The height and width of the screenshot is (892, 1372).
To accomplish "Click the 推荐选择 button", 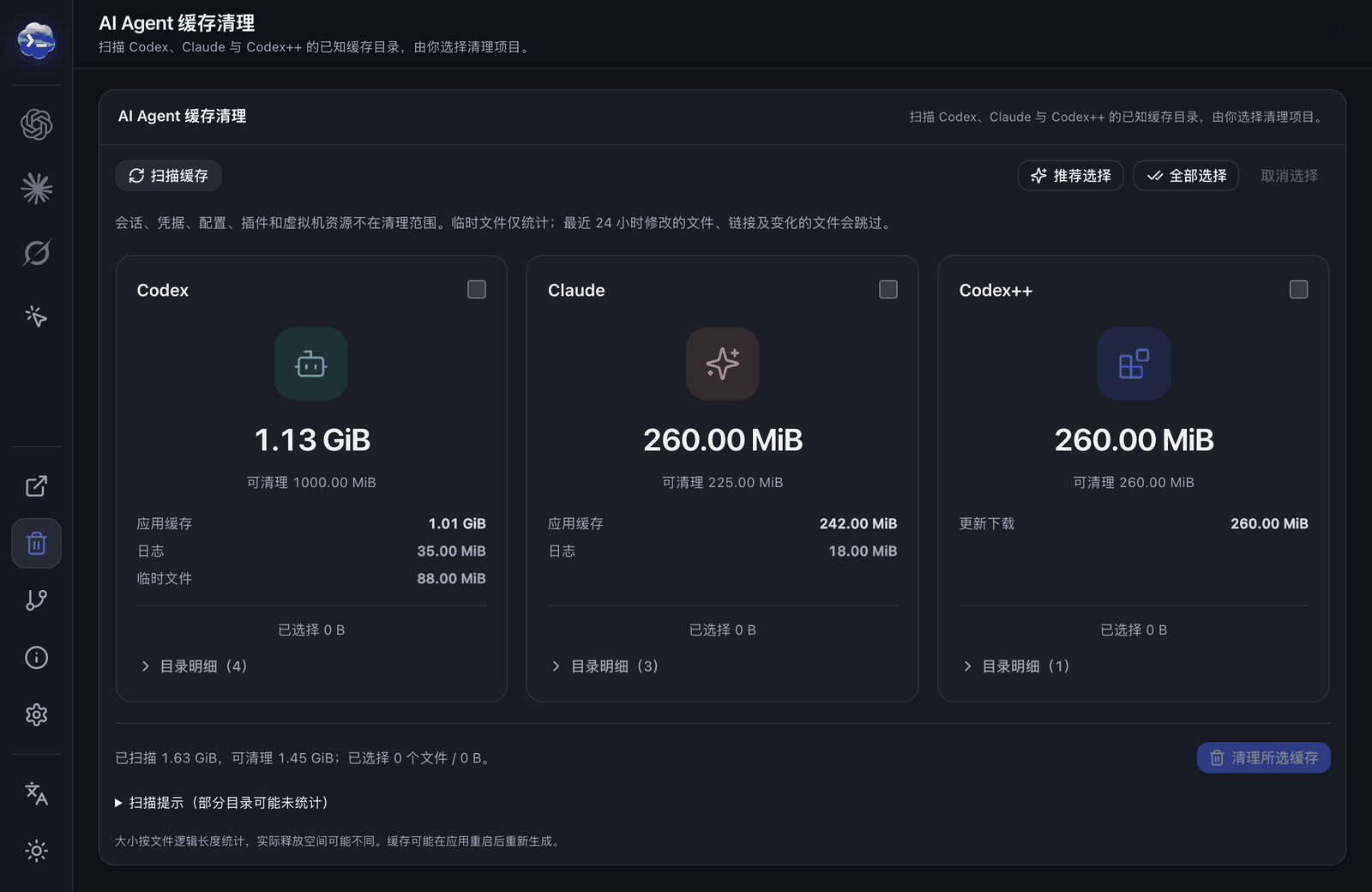I will pos(1070,176).
